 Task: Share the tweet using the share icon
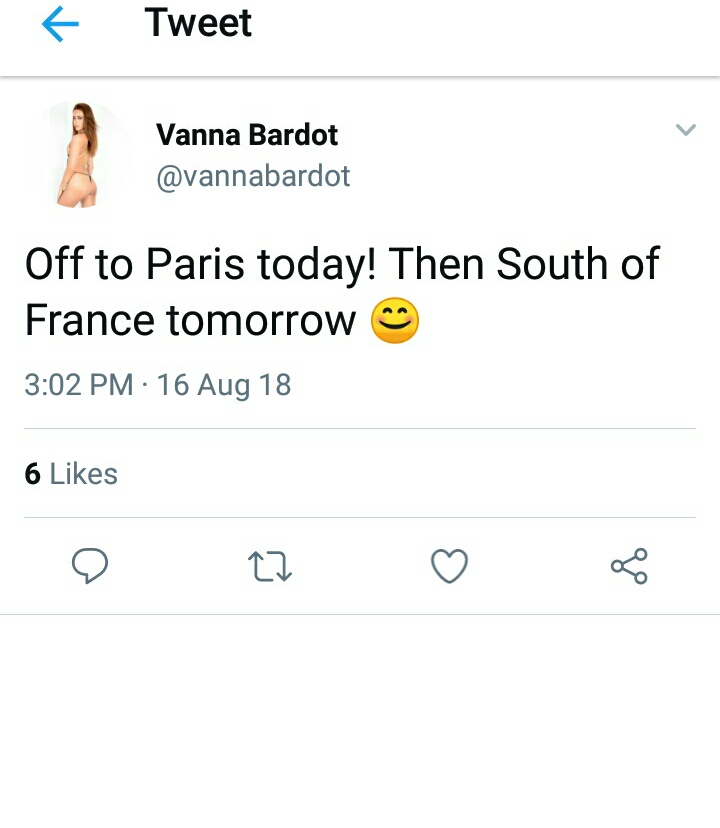pos(629,567)
